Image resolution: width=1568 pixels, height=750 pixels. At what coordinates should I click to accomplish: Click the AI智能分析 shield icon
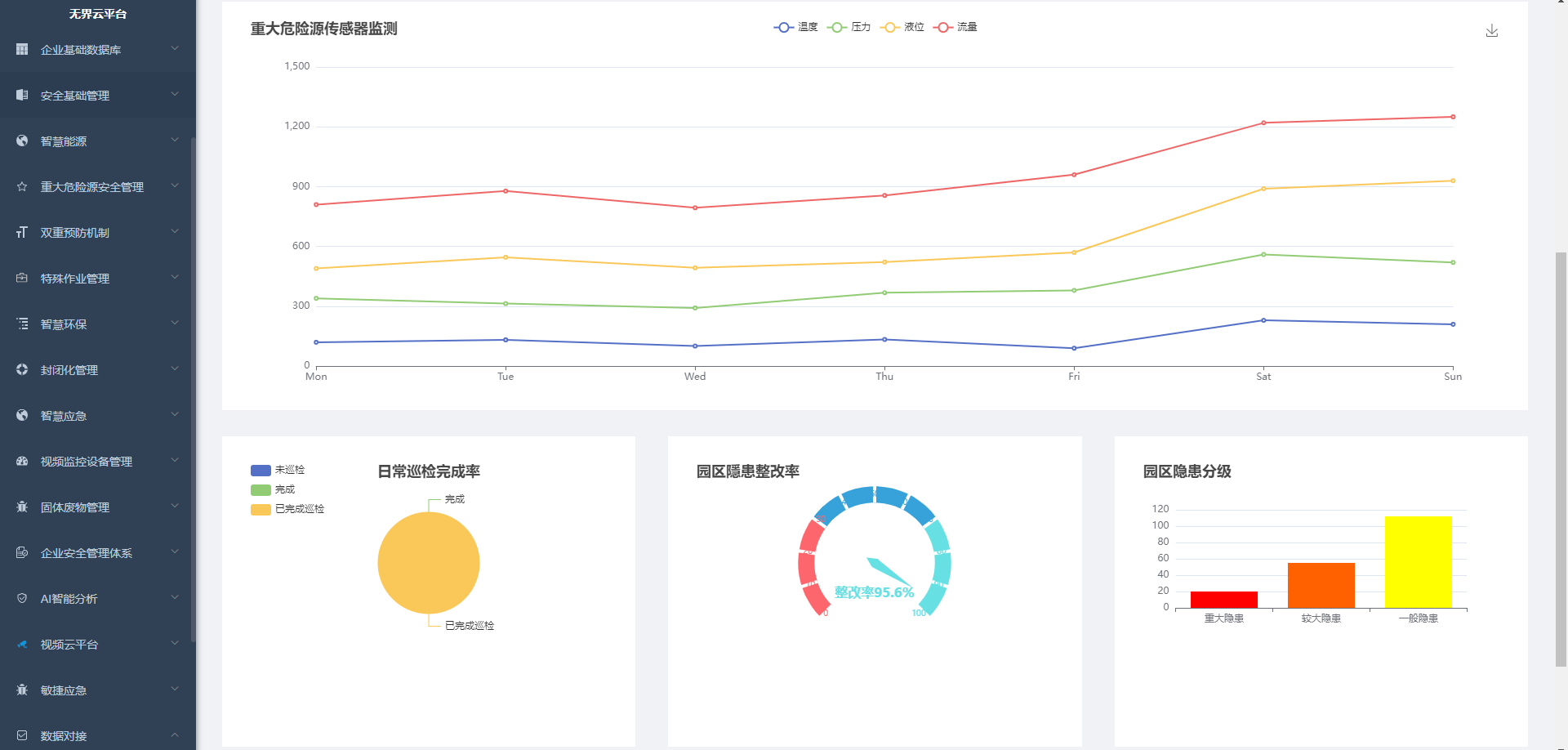pos(22,598)
